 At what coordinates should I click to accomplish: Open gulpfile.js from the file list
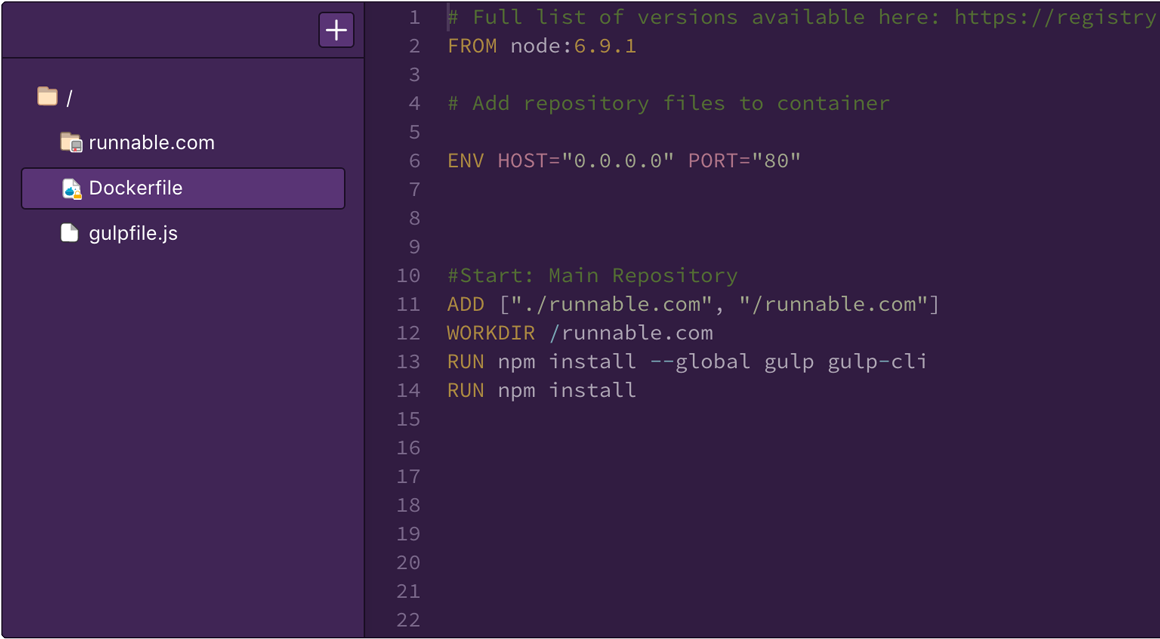tap(133, 233)
